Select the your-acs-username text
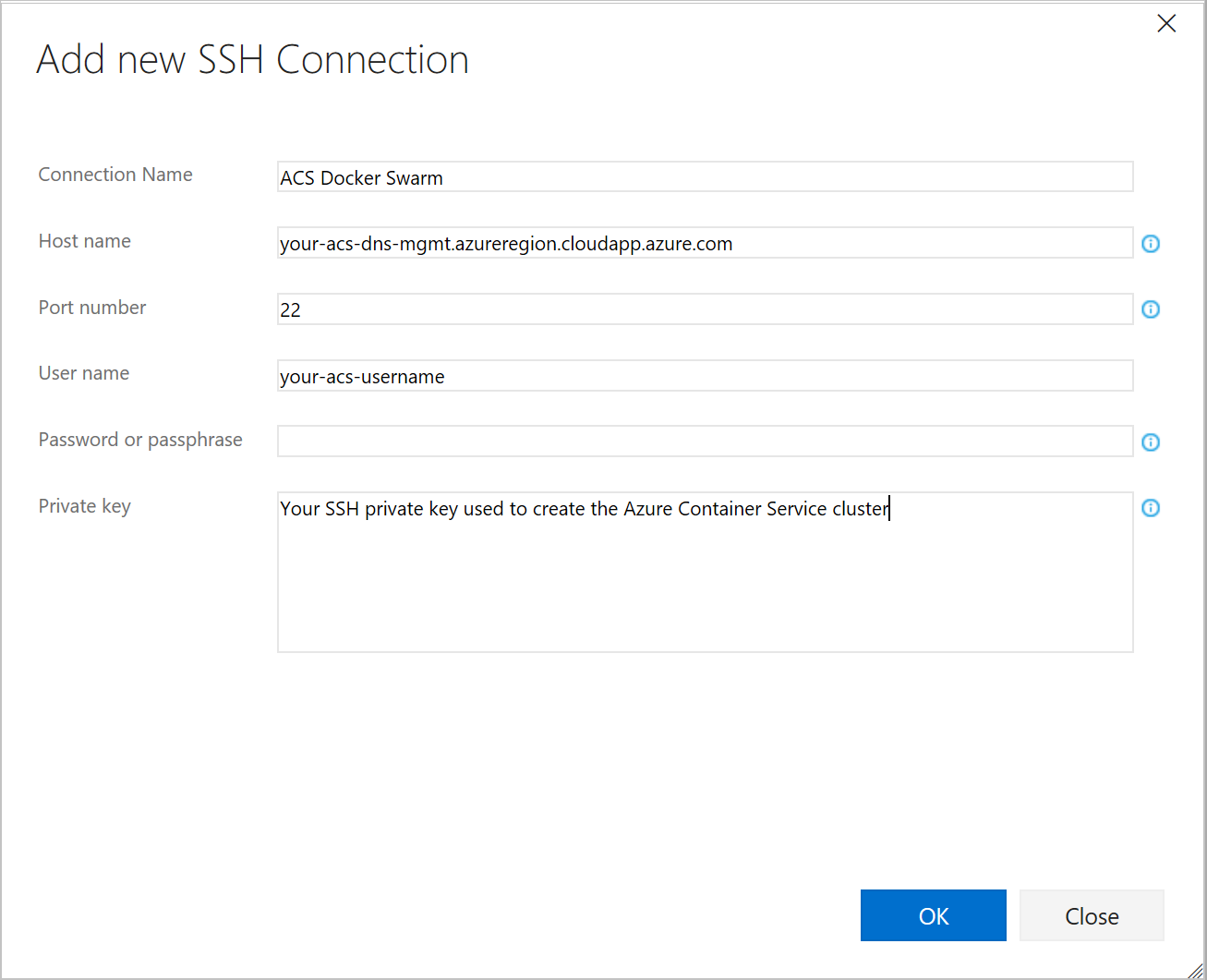 point(362,376)
